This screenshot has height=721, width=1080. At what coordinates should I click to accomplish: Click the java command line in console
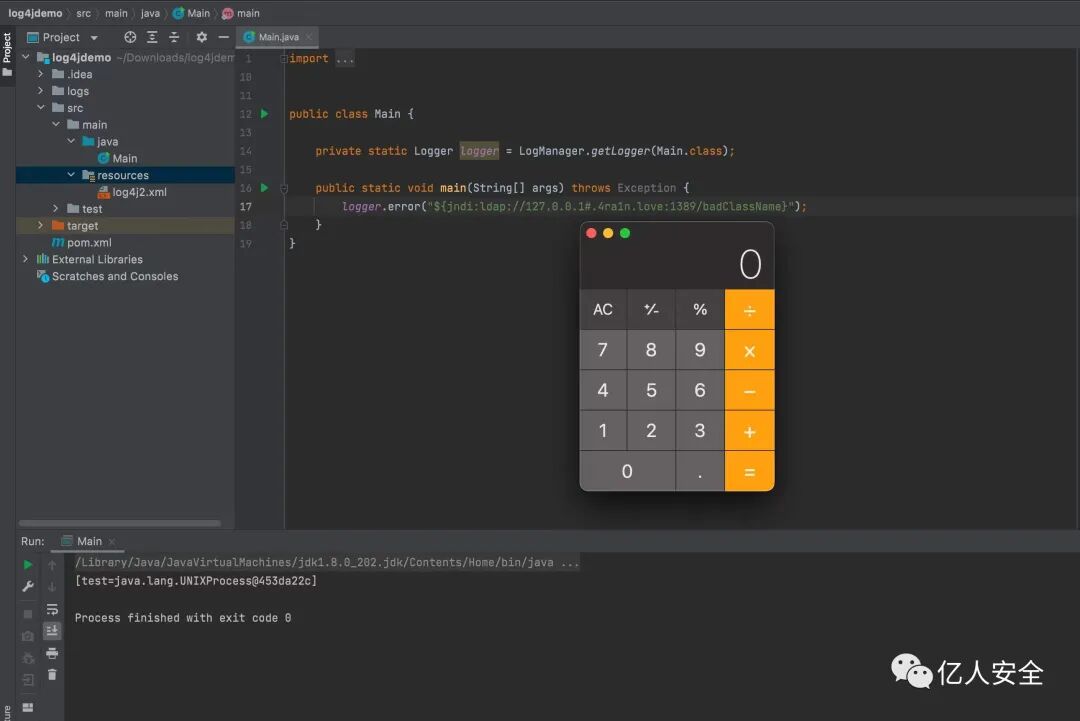coord(327,563)
